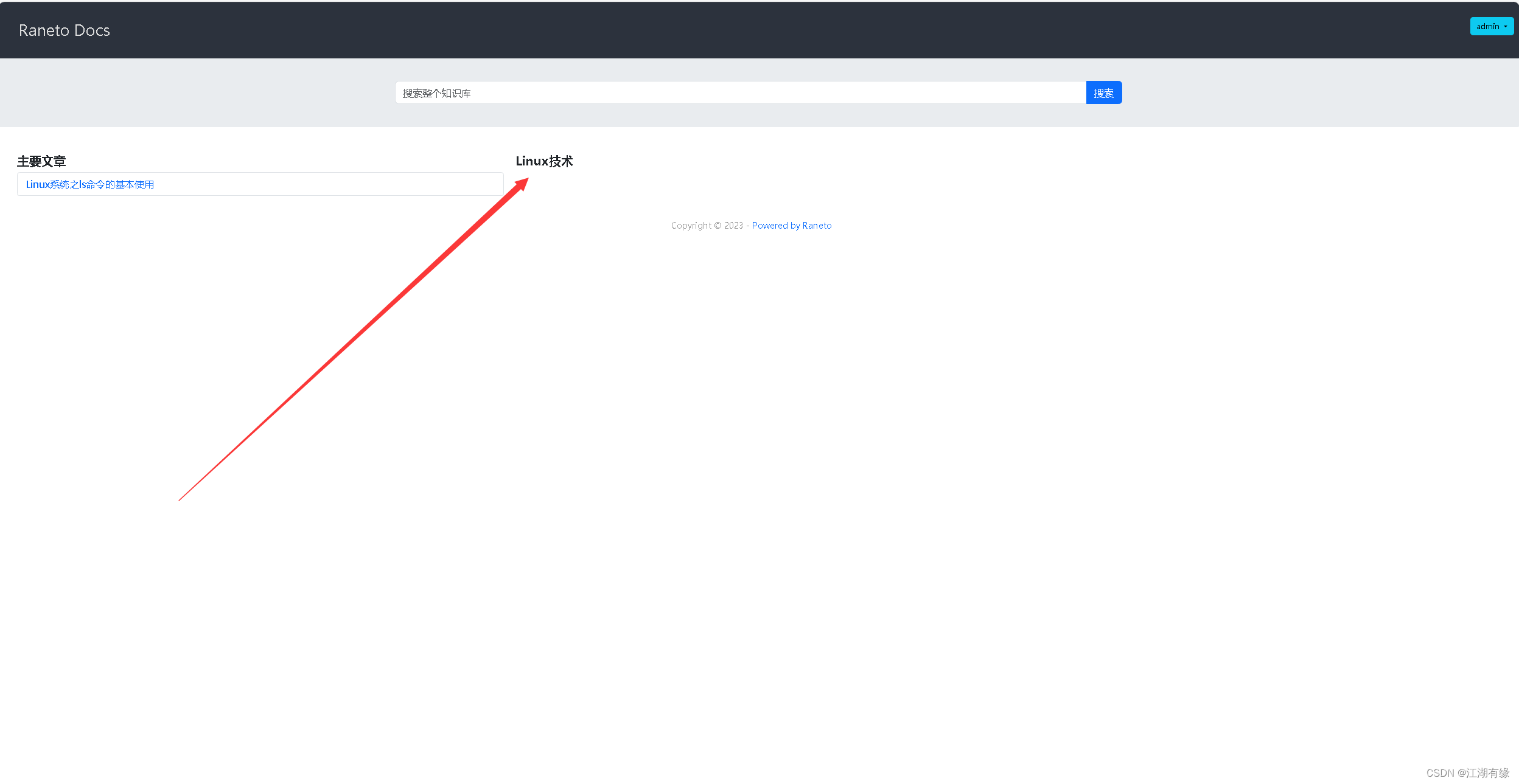The height and width of the screenshot is (784, 1519).
Task: Click the dropdown arrow on admin button
Action: [1506, 26]
